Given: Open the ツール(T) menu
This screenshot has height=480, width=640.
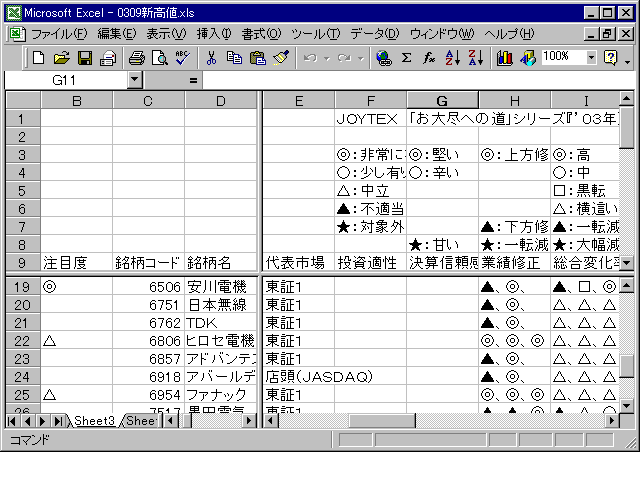Looking at the screenshot, I should (x=316, y=33).
